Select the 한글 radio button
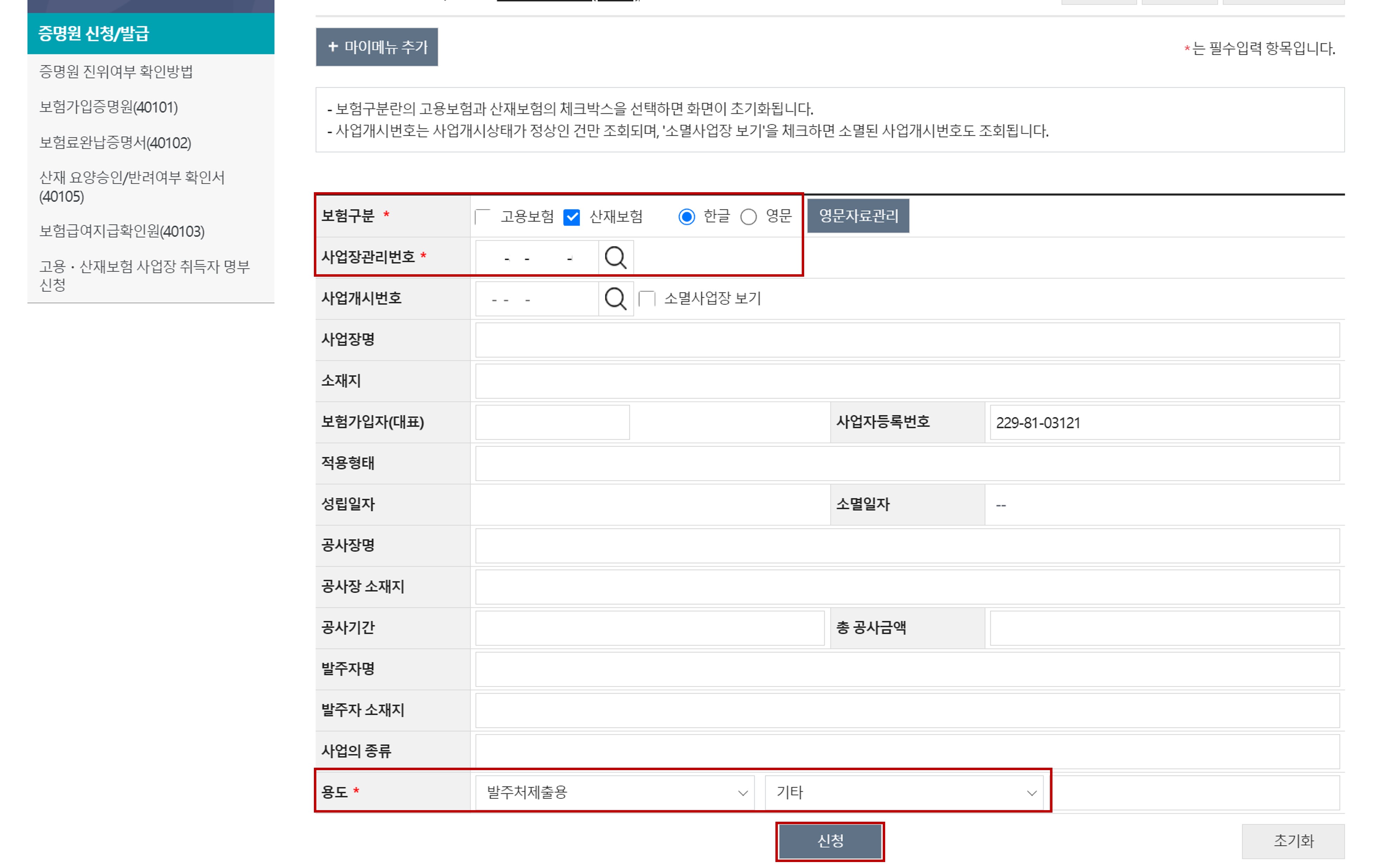 click(x=686, y=217)
